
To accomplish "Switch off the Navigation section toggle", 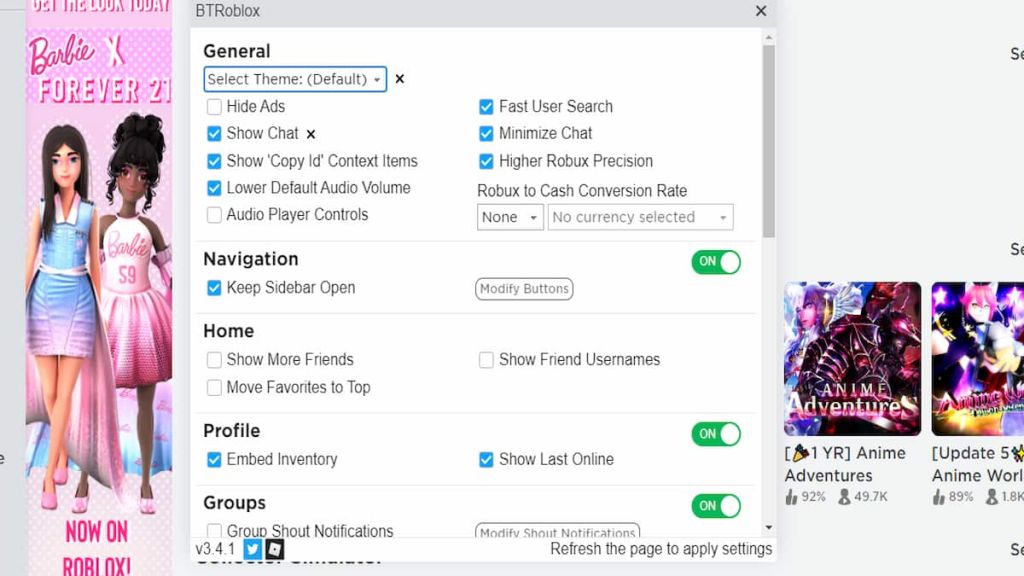I will coord(715,262).
